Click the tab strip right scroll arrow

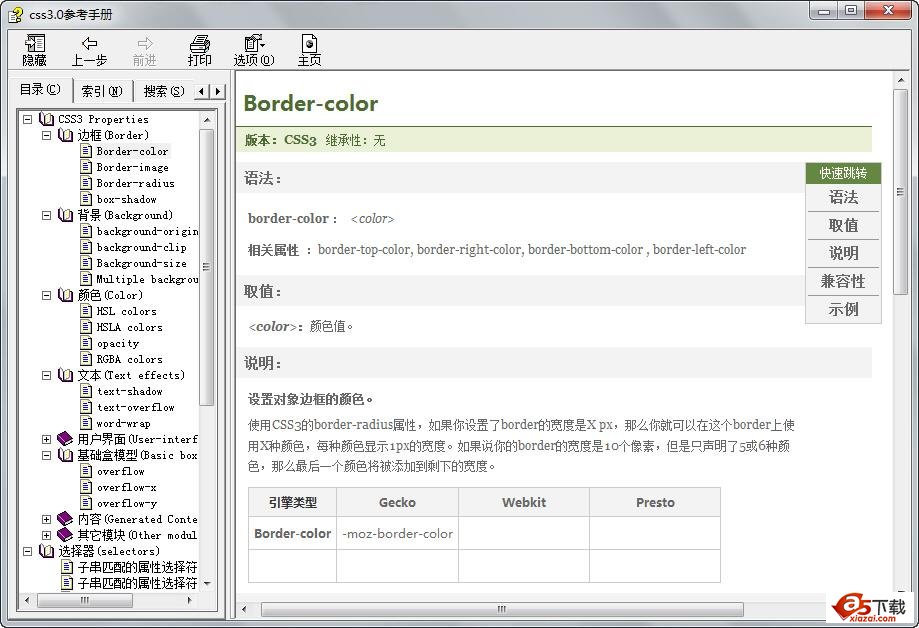[218, 91]
